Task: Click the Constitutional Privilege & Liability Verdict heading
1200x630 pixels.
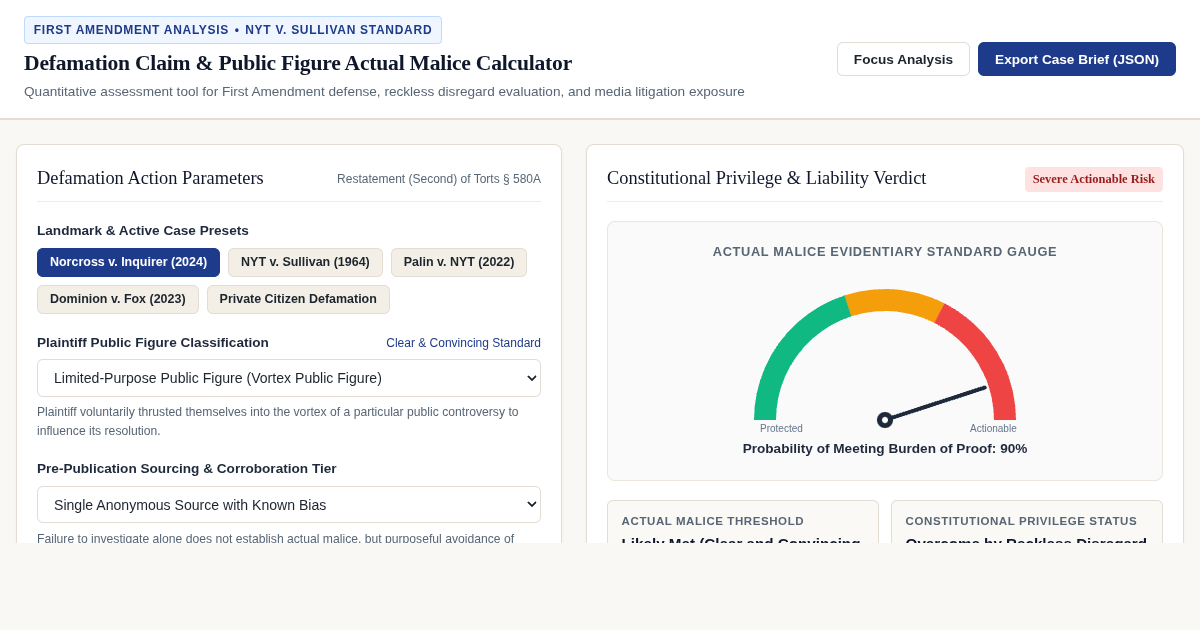Action: (767, 178)
